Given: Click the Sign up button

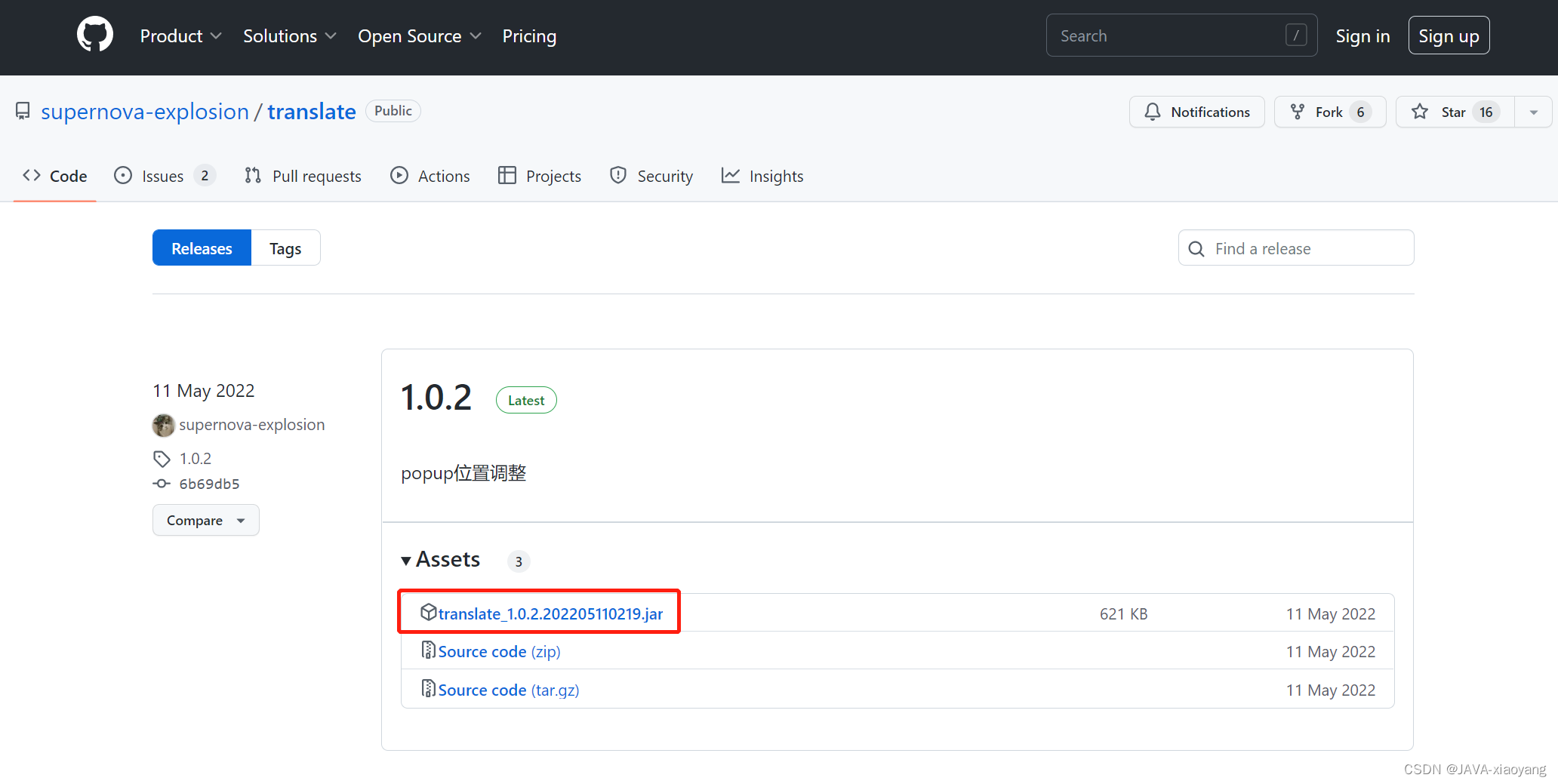Looking at the screenshot, I should coord(1449,35).
